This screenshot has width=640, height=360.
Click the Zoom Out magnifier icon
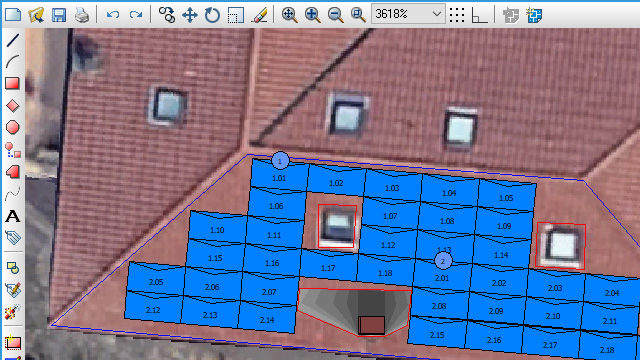tap(336, 15)
